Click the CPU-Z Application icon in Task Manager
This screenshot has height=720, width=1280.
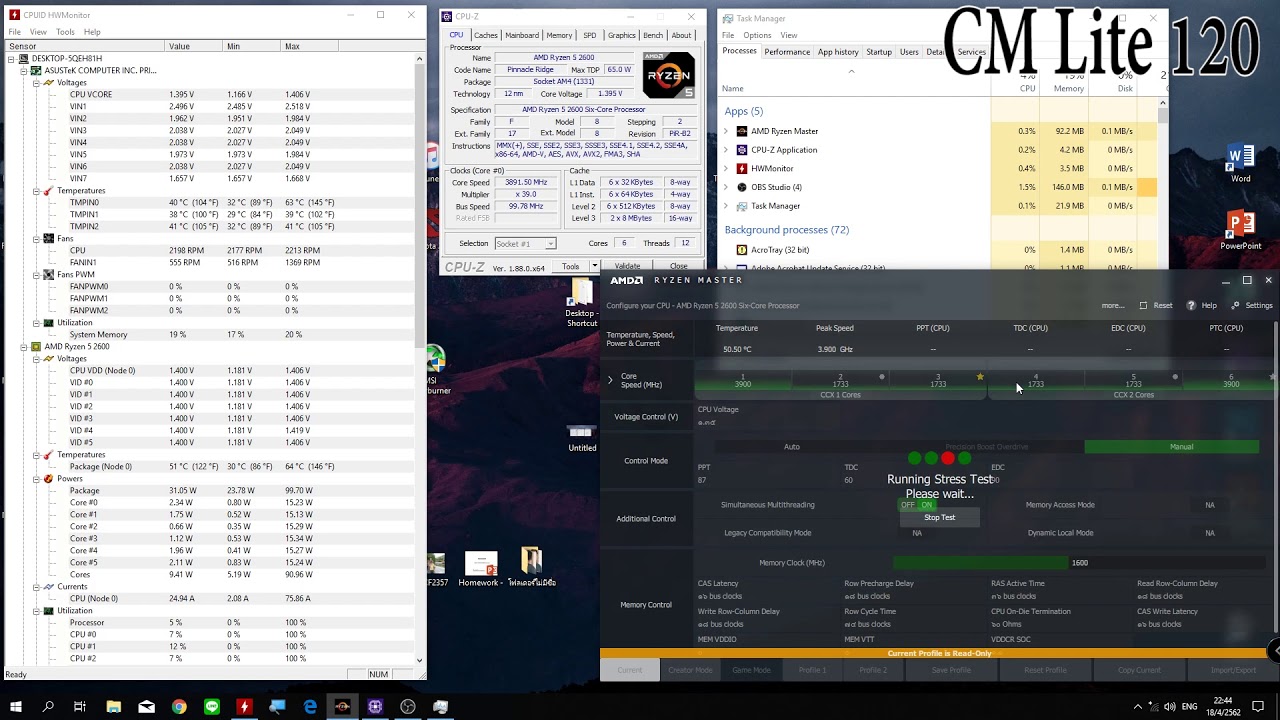(741, 150)
